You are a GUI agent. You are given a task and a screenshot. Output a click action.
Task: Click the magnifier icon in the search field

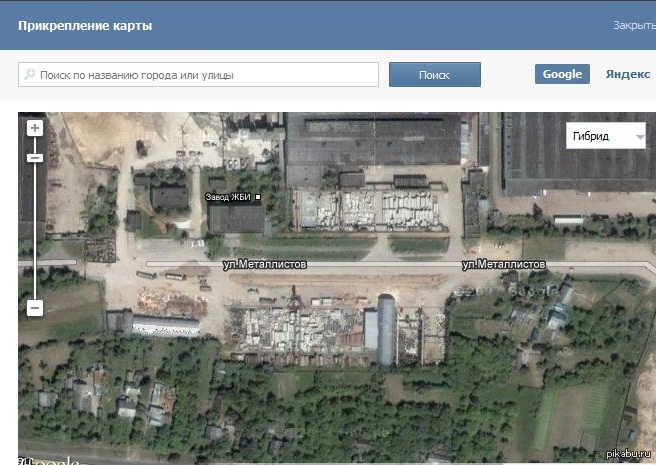[30, 75]
